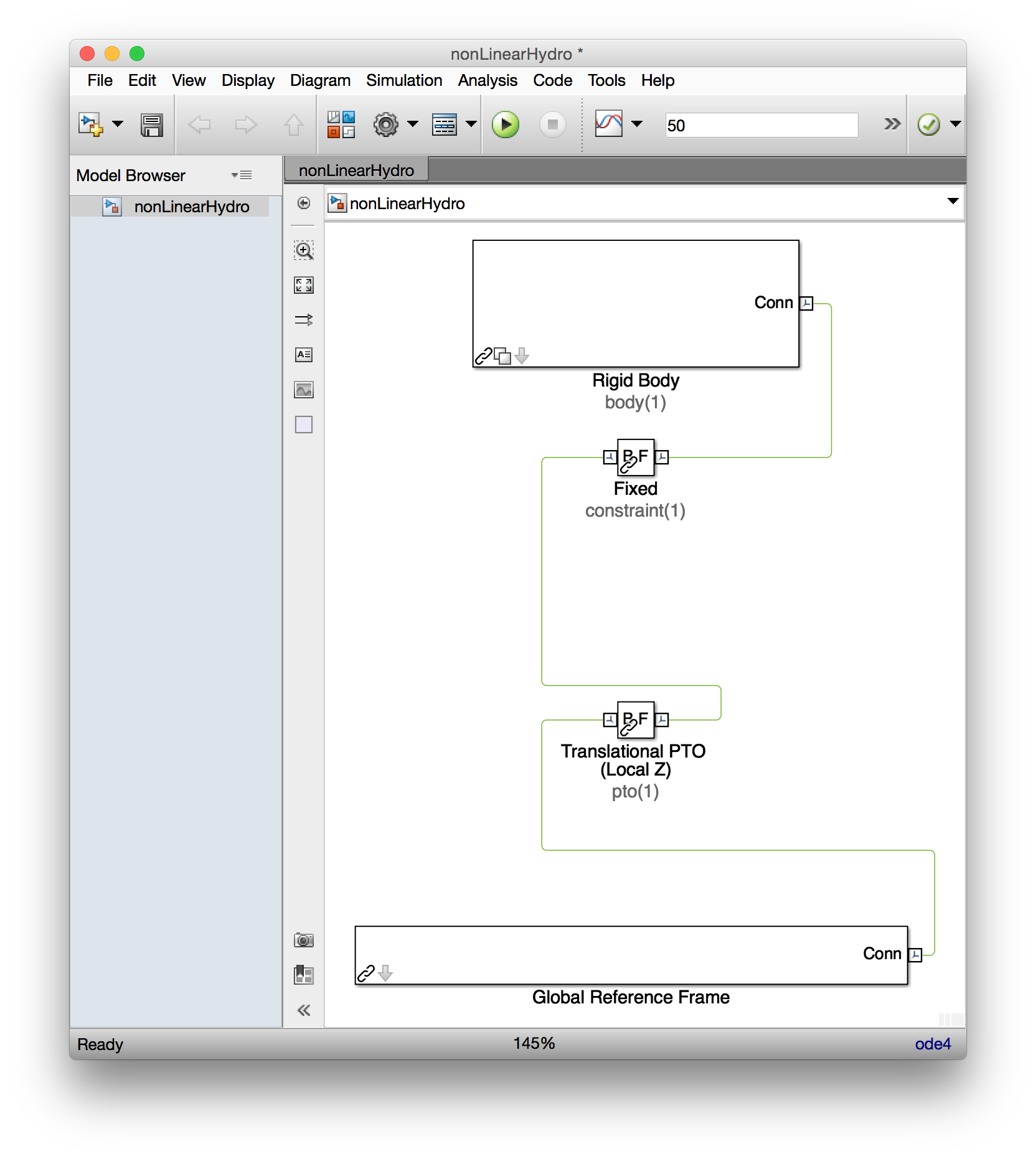Open the Help menu
This screenshot has width=1036, height=1159.
pyautogui.click(x=657, y=80)
